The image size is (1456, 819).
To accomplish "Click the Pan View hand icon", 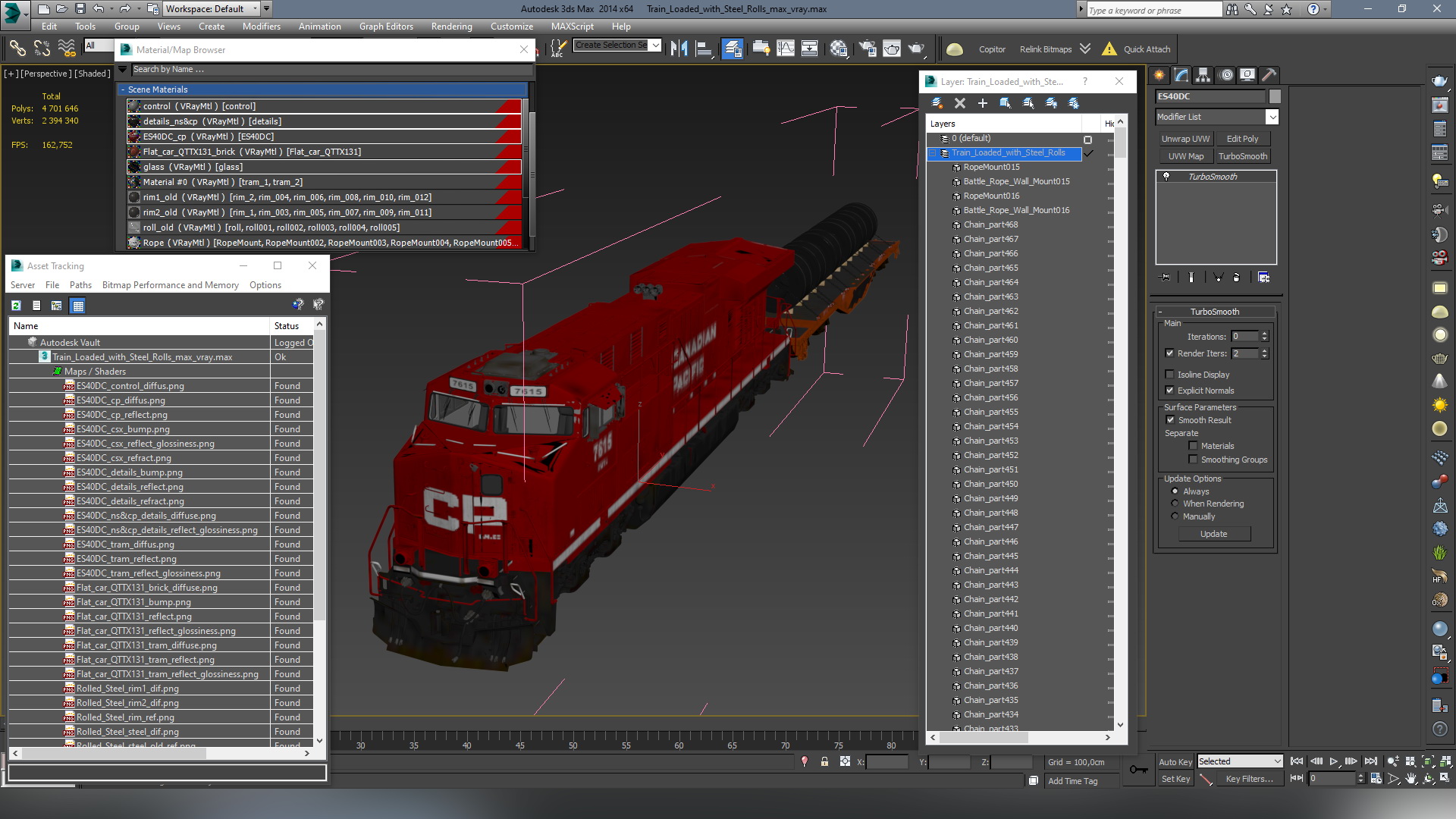I will pyautogui.click(x=1410, y=779).
